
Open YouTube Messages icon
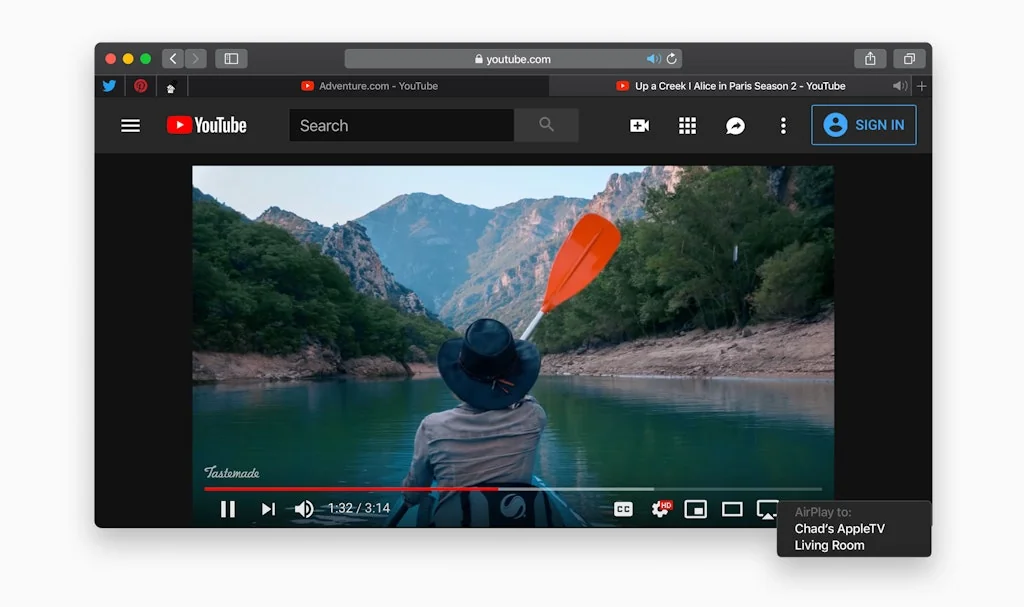click(735, 126)
